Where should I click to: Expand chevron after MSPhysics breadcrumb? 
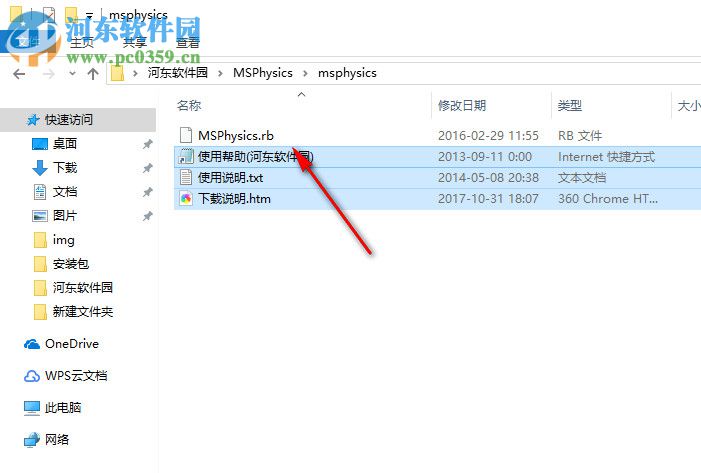click(x=305, y=73)
